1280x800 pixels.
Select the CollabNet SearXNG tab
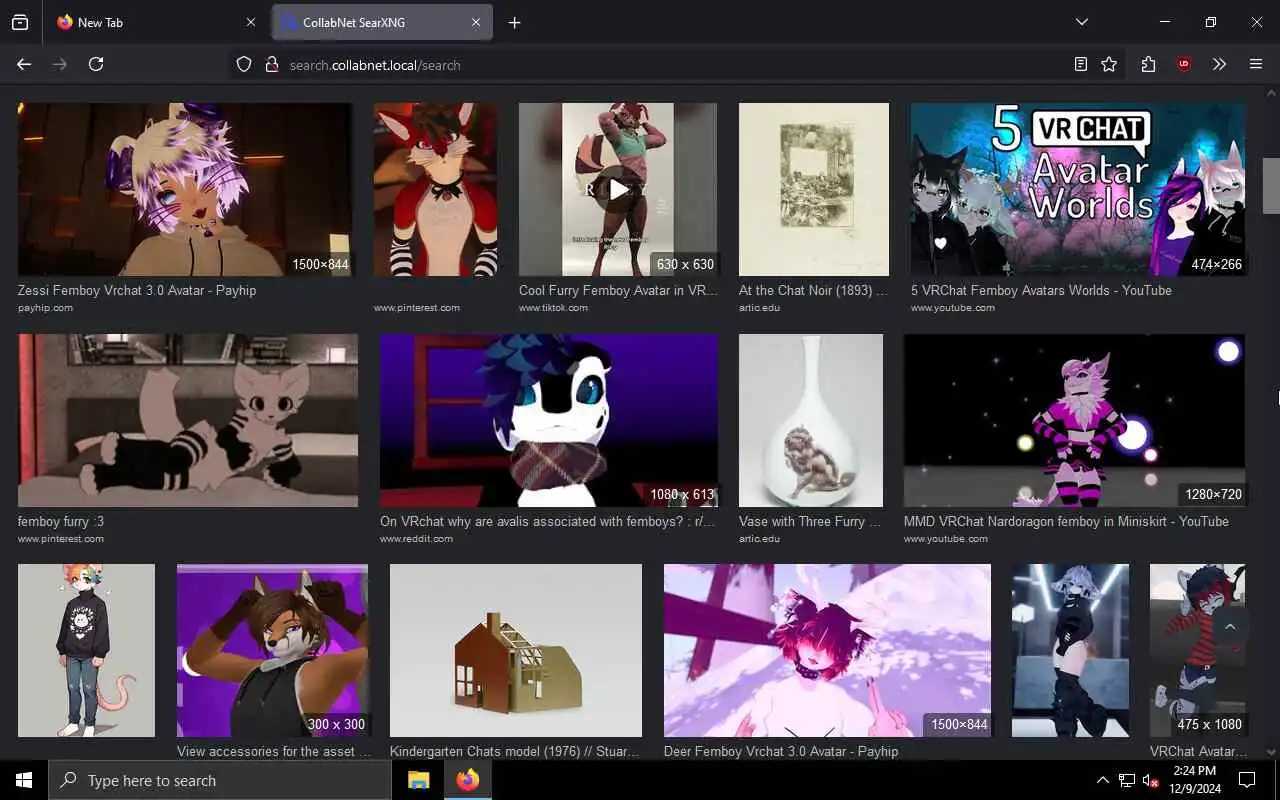(x=382, y=22)
